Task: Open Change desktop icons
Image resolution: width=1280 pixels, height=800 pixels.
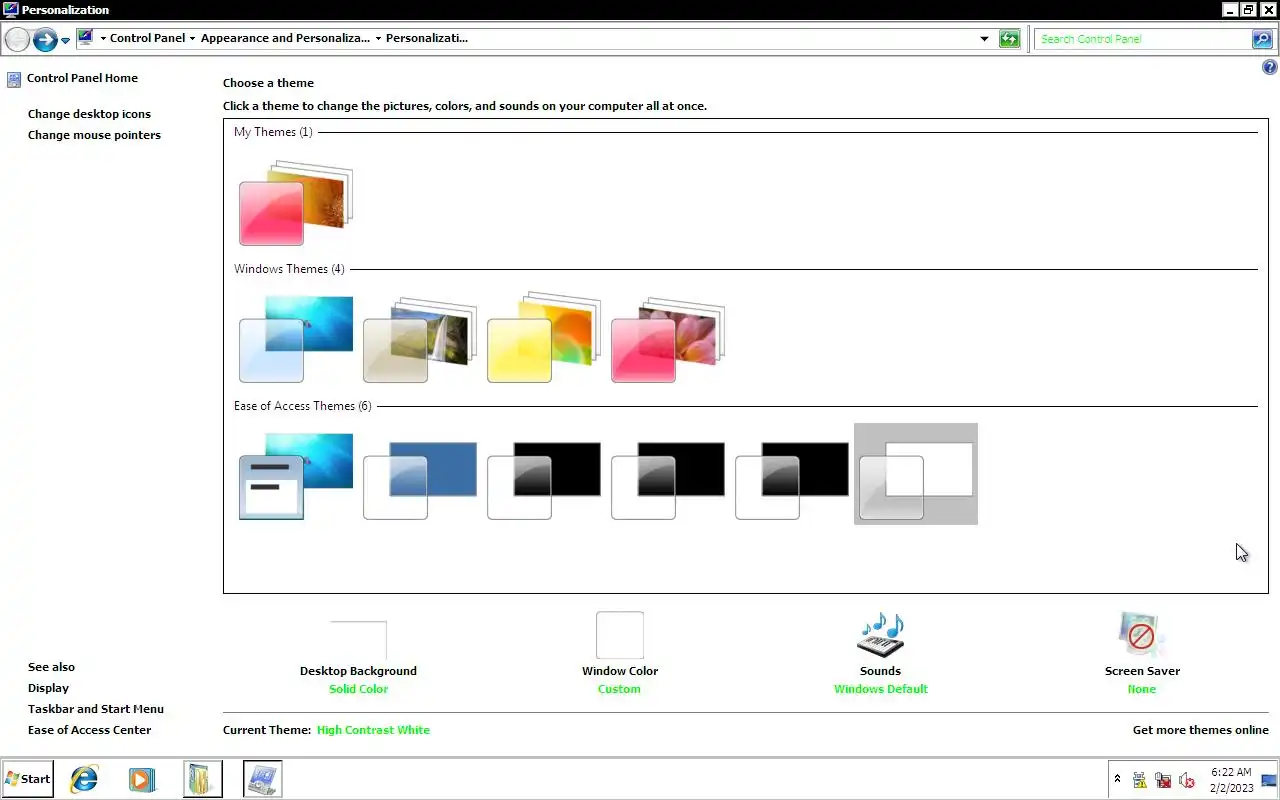Action: [x=89, y=114]
